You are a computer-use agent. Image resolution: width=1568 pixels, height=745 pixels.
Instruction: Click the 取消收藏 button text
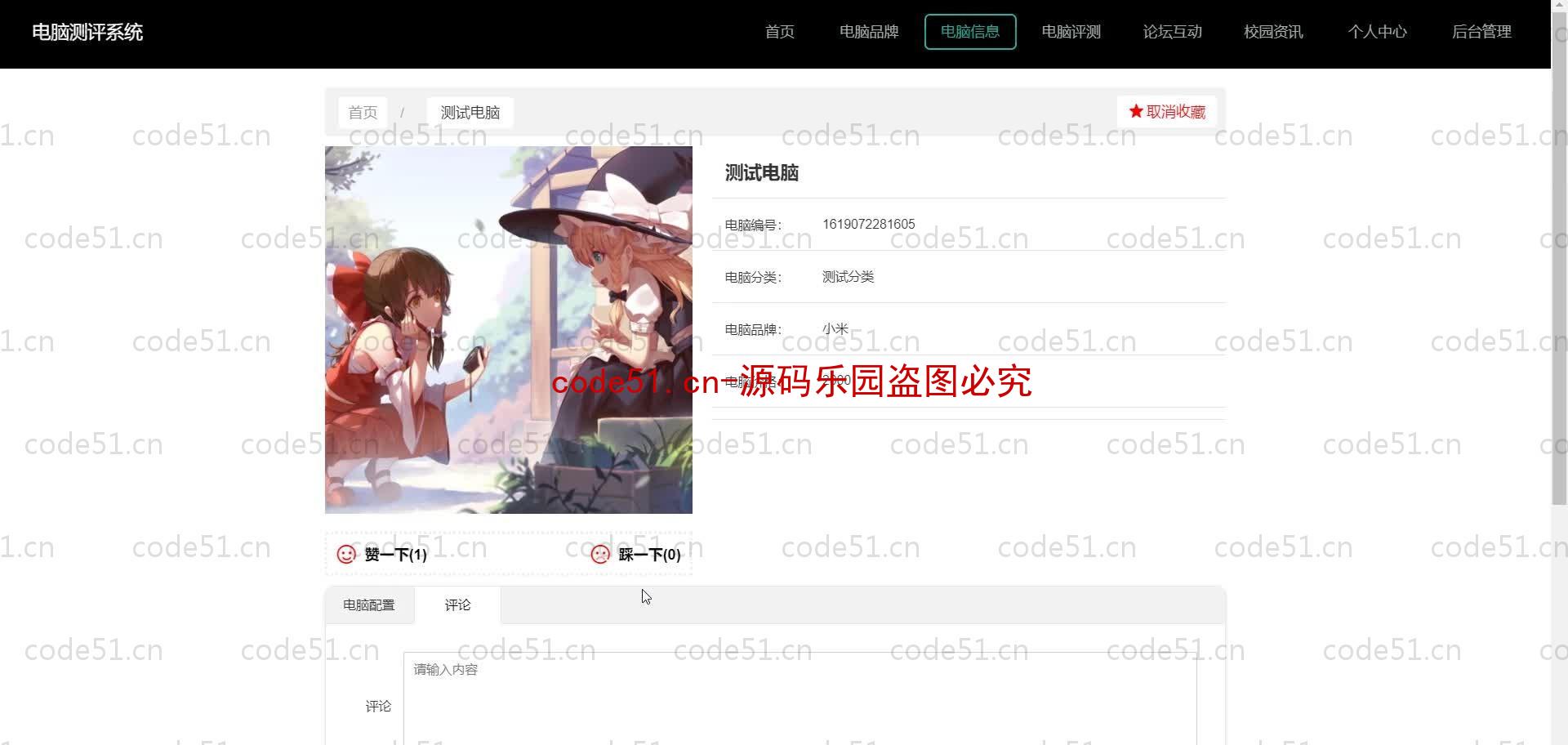[1176, 112]
